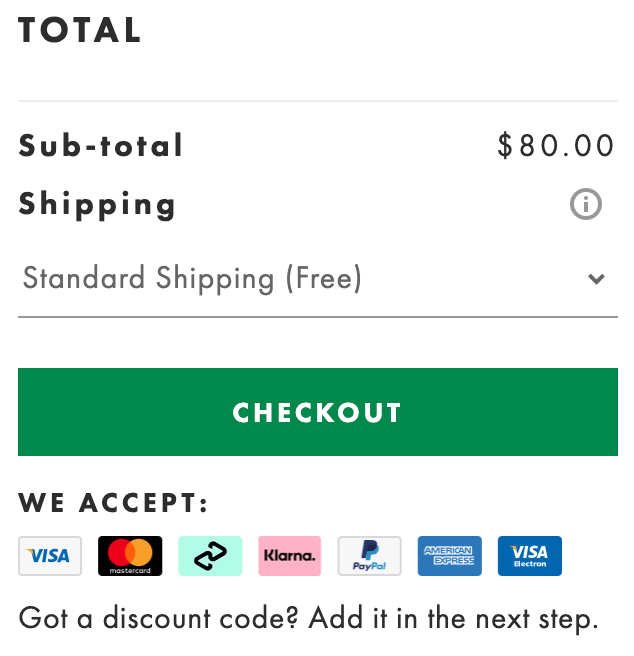Click the Afterpay mint-green logo
This screenshot has width=634, height=656.
tap(210, 556)
